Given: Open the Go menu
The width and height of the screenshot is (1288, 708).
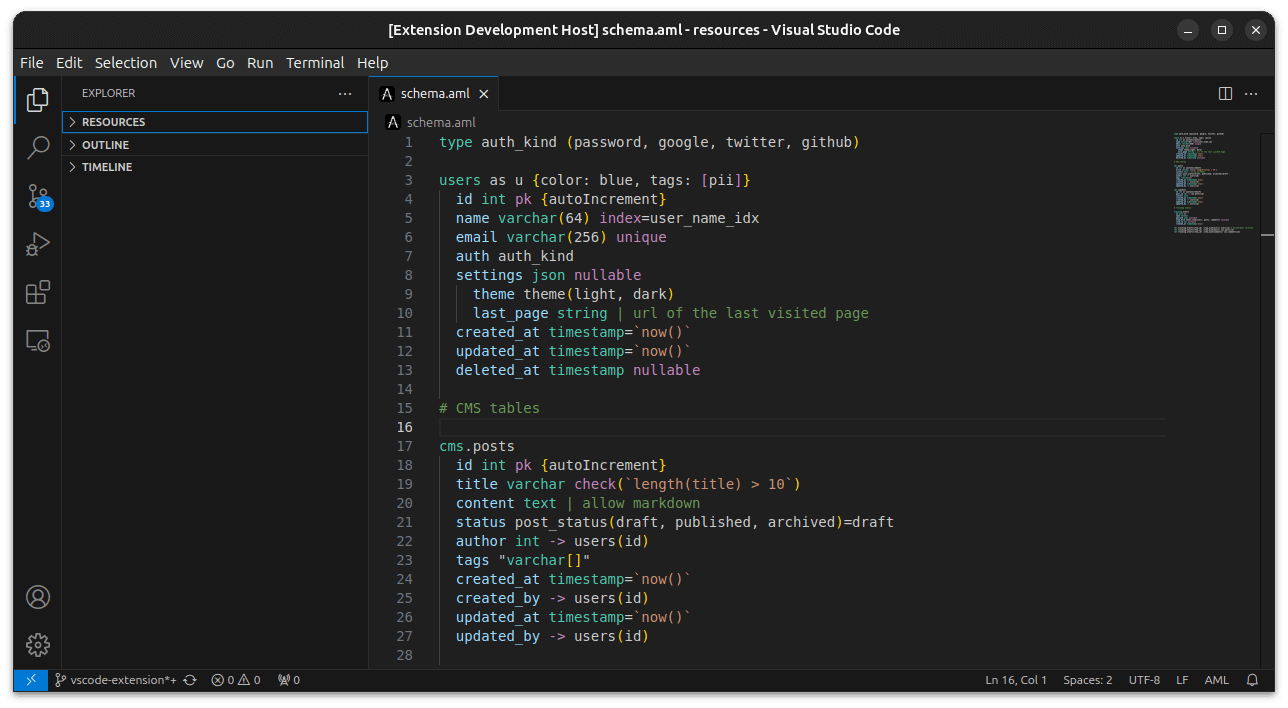Looking at the screenshot, I should coord(226,62).
